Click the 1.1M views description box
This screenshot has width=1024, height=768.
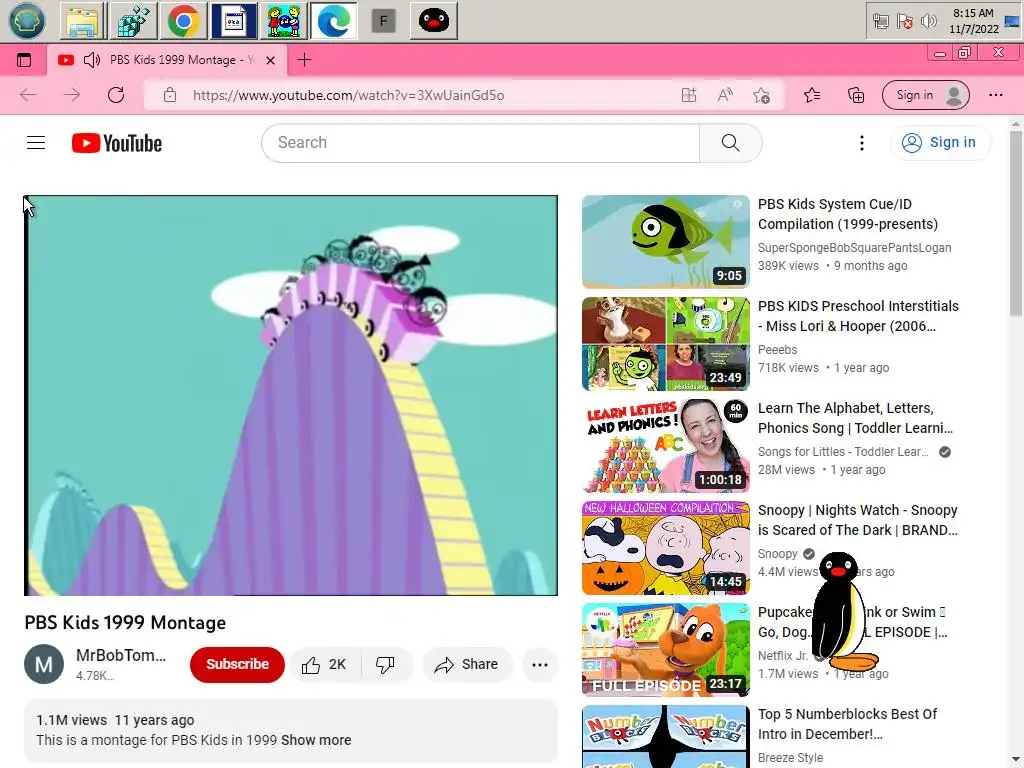click(291, 731)
